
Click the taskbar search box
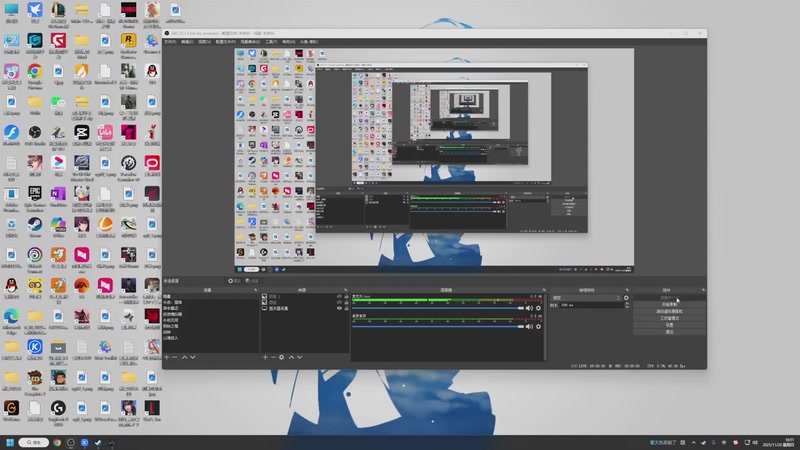tap(34, 442)
